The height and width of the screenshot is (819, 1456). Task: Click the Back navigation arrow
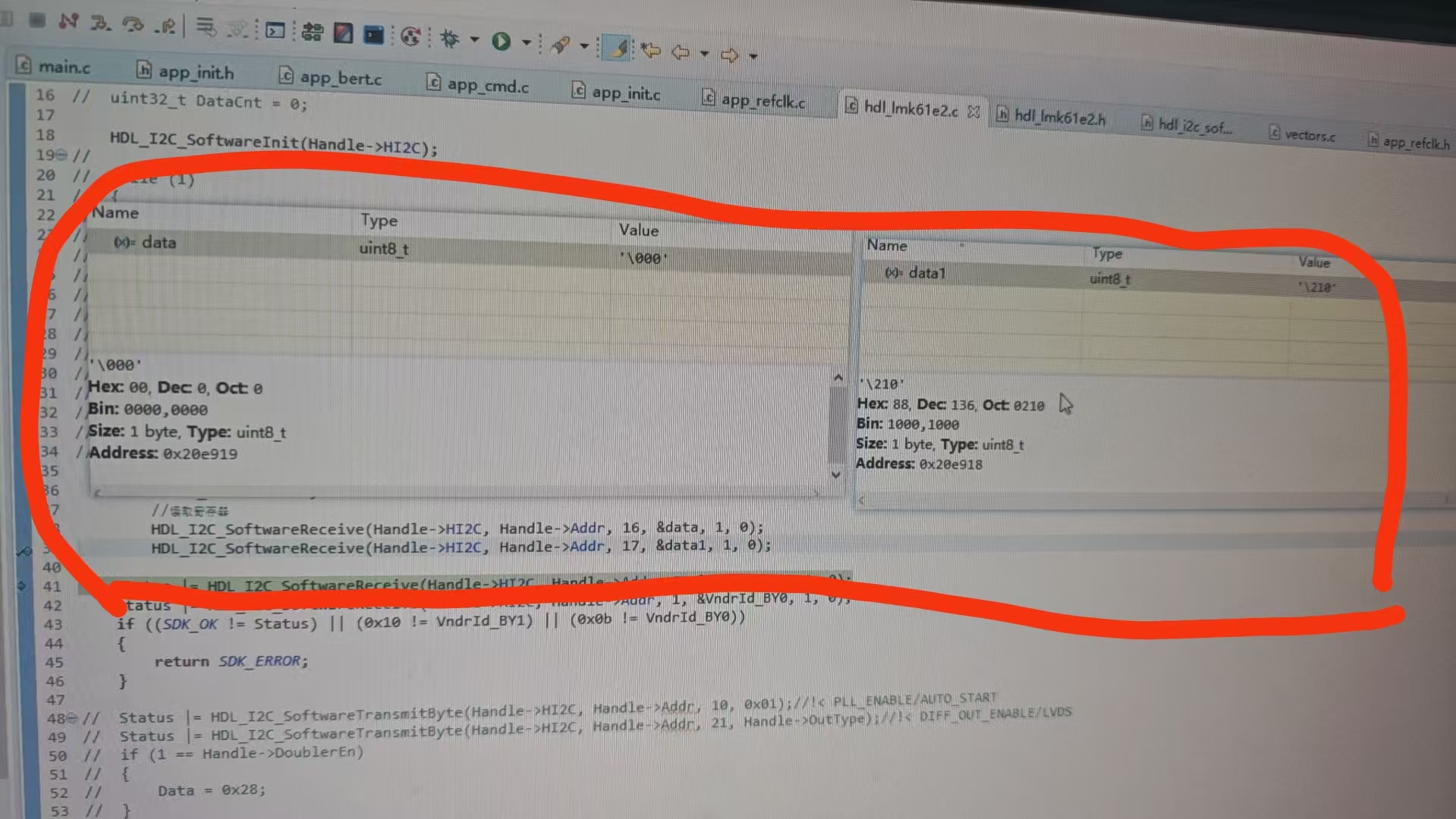click(681, 52)
